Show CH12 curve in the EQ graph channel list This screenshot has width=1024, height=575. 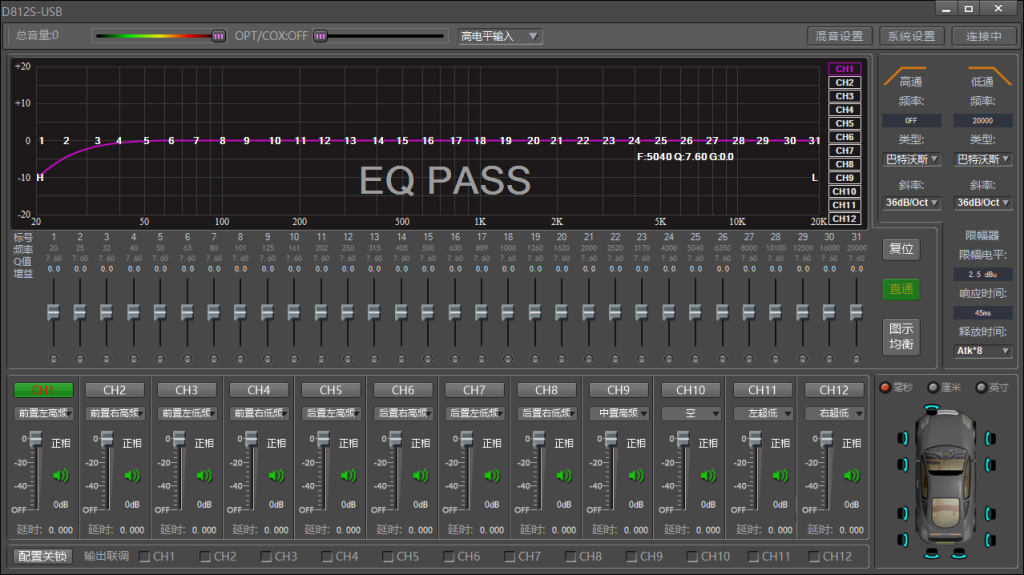[x=844, y=219]
